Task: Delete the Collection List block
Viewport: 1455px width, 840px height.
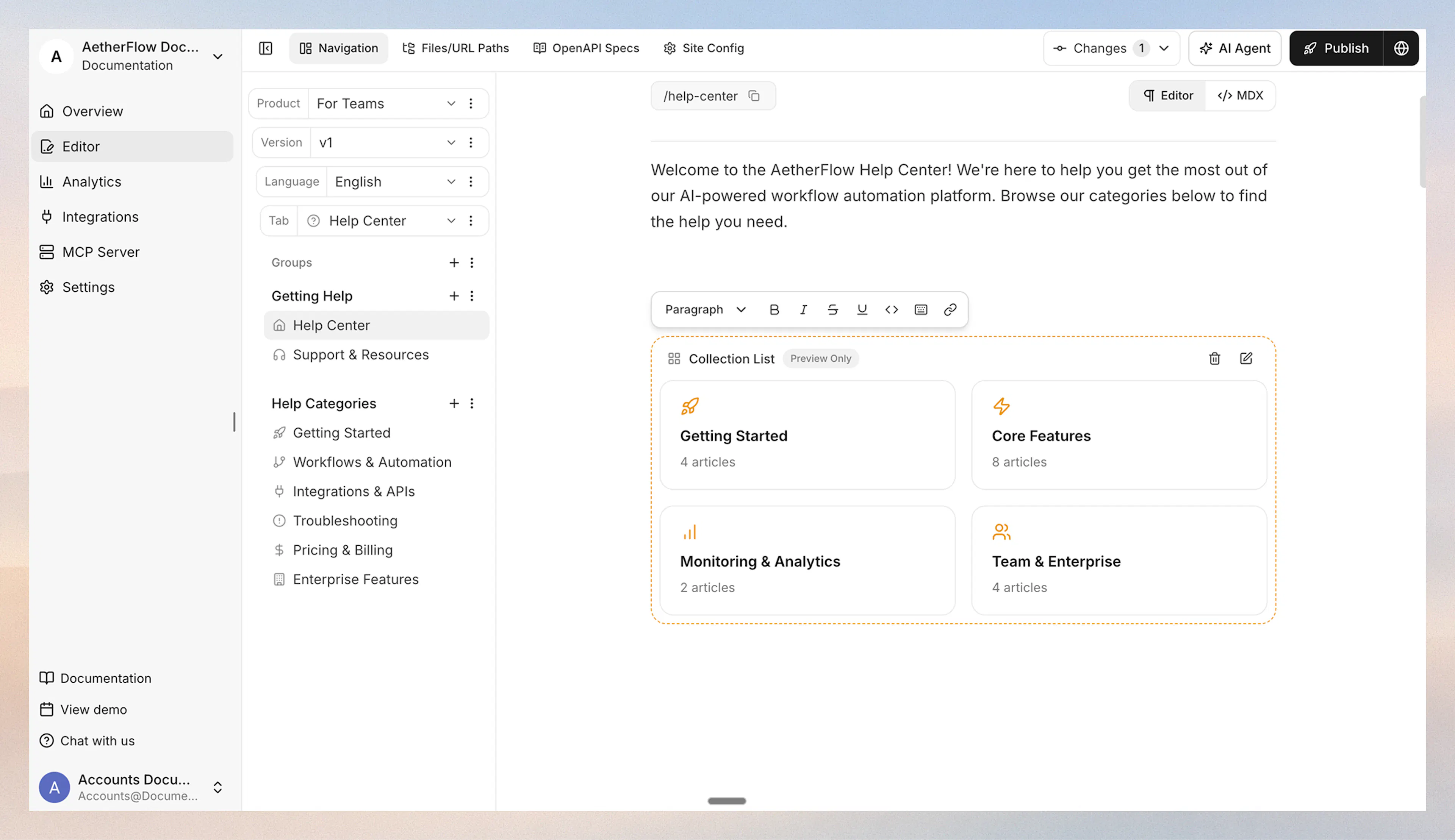Action: click(1214, 358)
